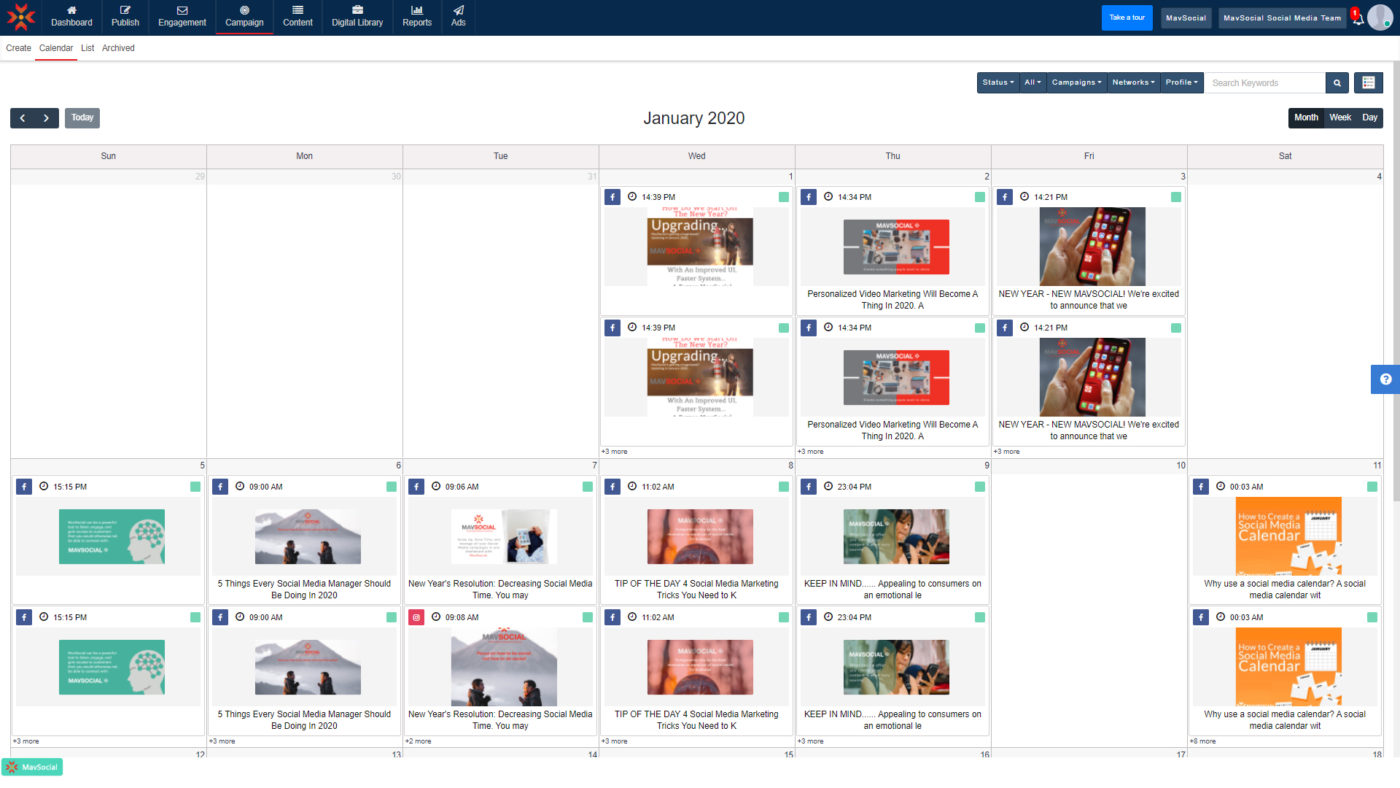This screenshot has width=1400, height=788.
Task: Switch to grid list view icon
Action: coord(1368,83)
